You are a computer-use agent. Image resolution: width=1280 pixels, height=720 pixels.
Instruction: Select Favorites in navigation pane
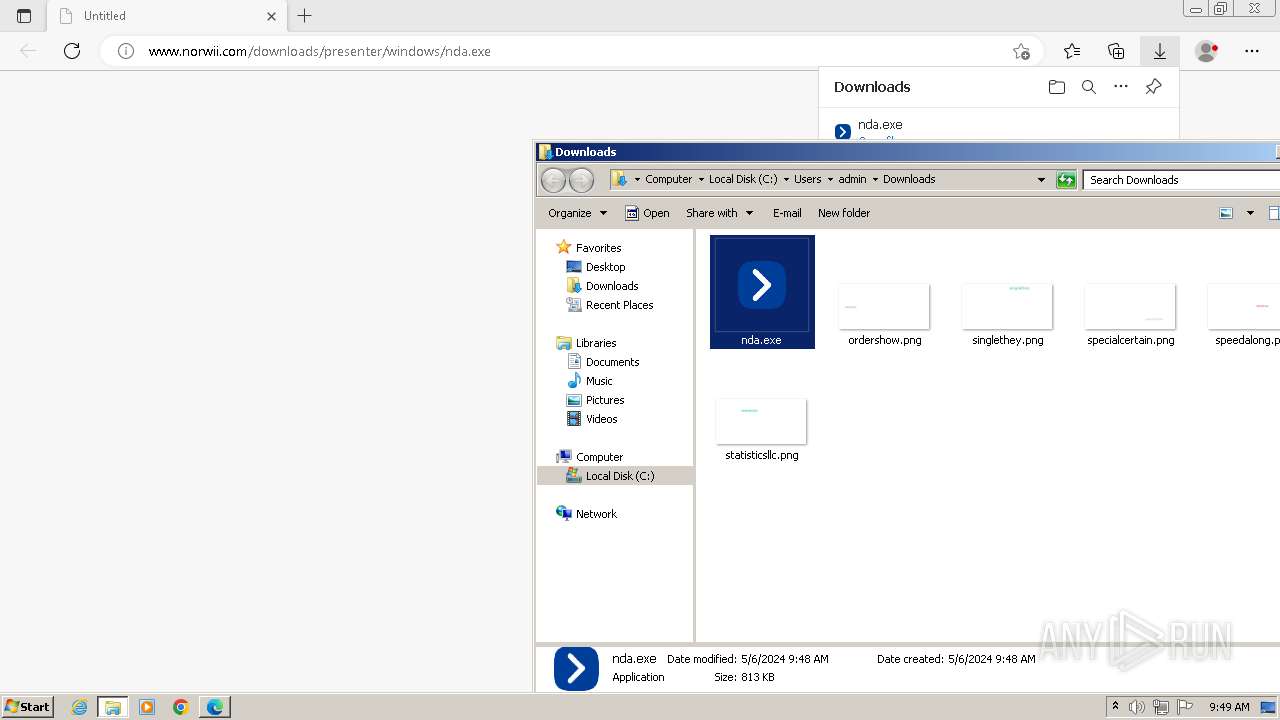[589, 248]
